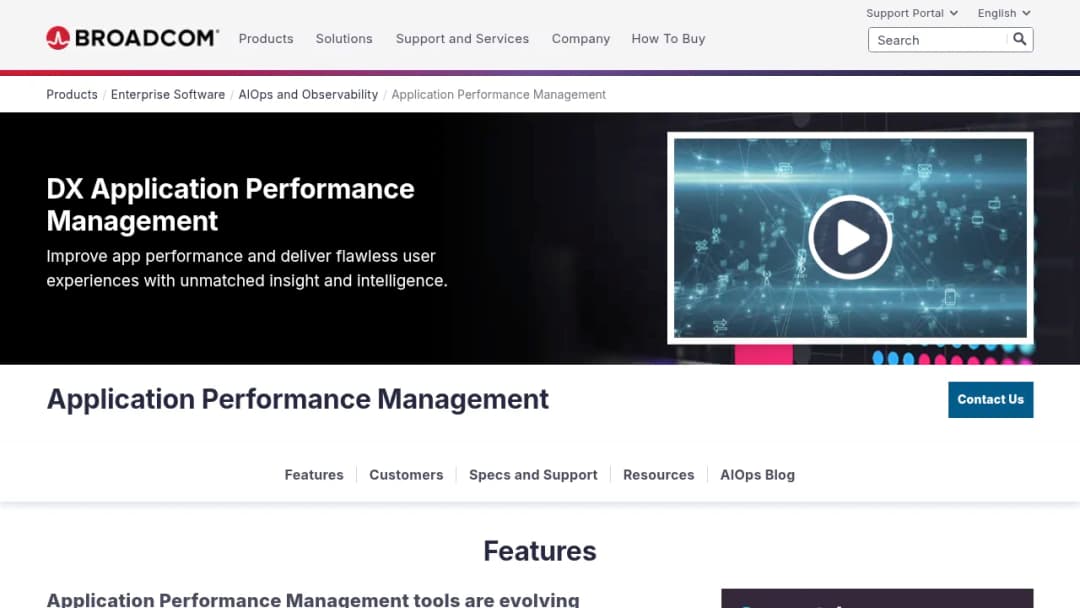This screenshot has height=608, width=1080.
Task: Jump to the Features section tab
Action: [314, 474]
